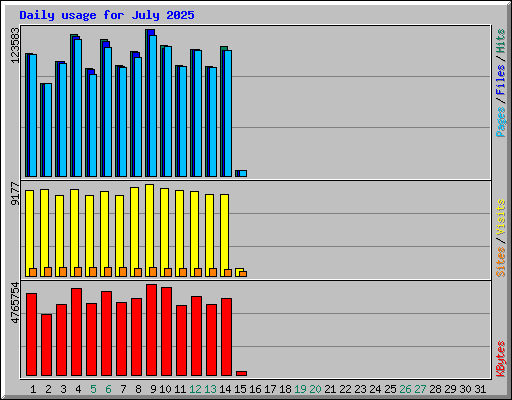Image resolution: width=512 pixels, height=400 pixels.
Task: Click the orange sites bar for day 3
Action: tap(63, 272)
